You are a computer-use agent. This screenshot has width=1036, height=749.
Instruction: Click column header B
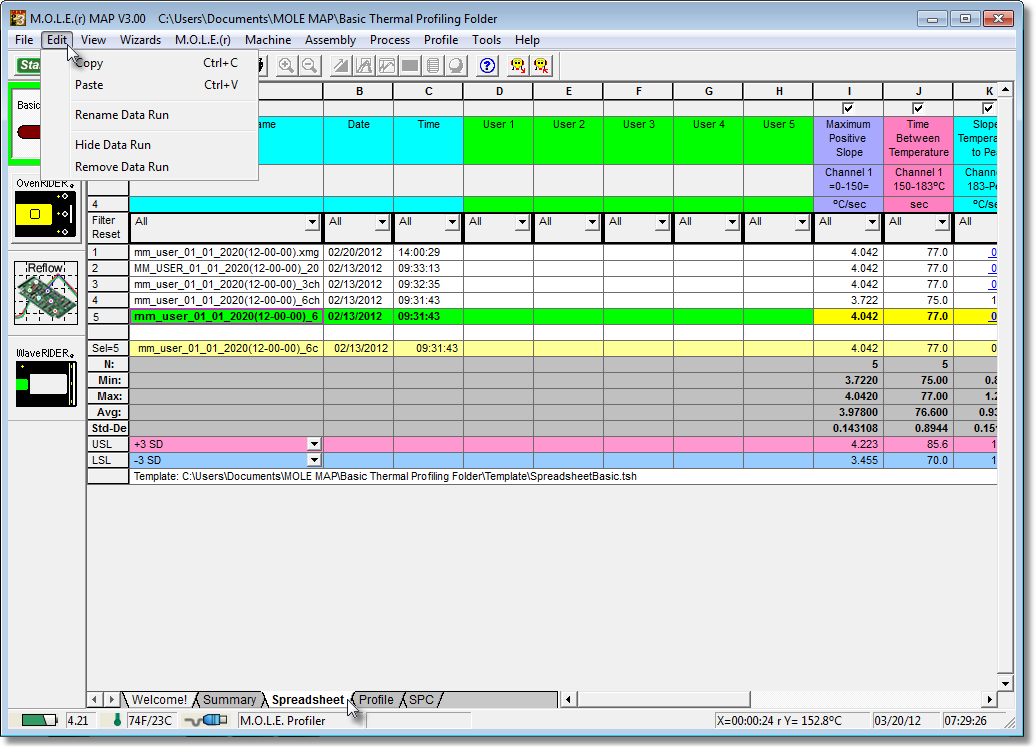[359, 91]
